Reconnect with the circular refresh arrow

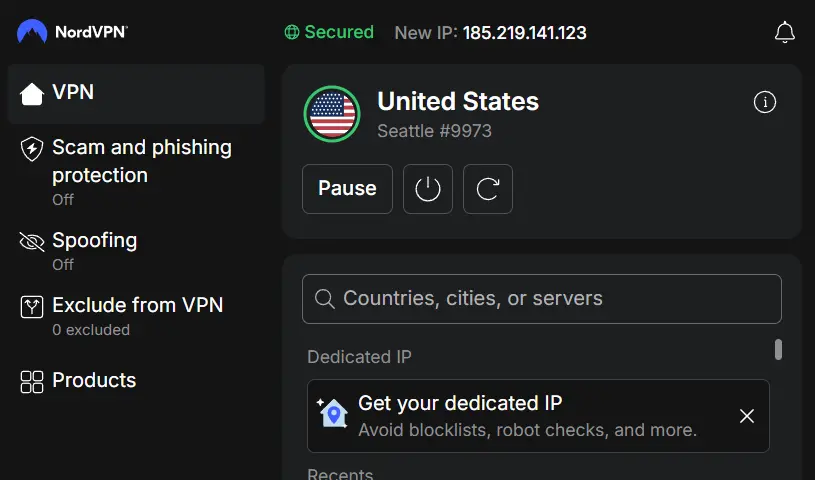pos(488,189)
